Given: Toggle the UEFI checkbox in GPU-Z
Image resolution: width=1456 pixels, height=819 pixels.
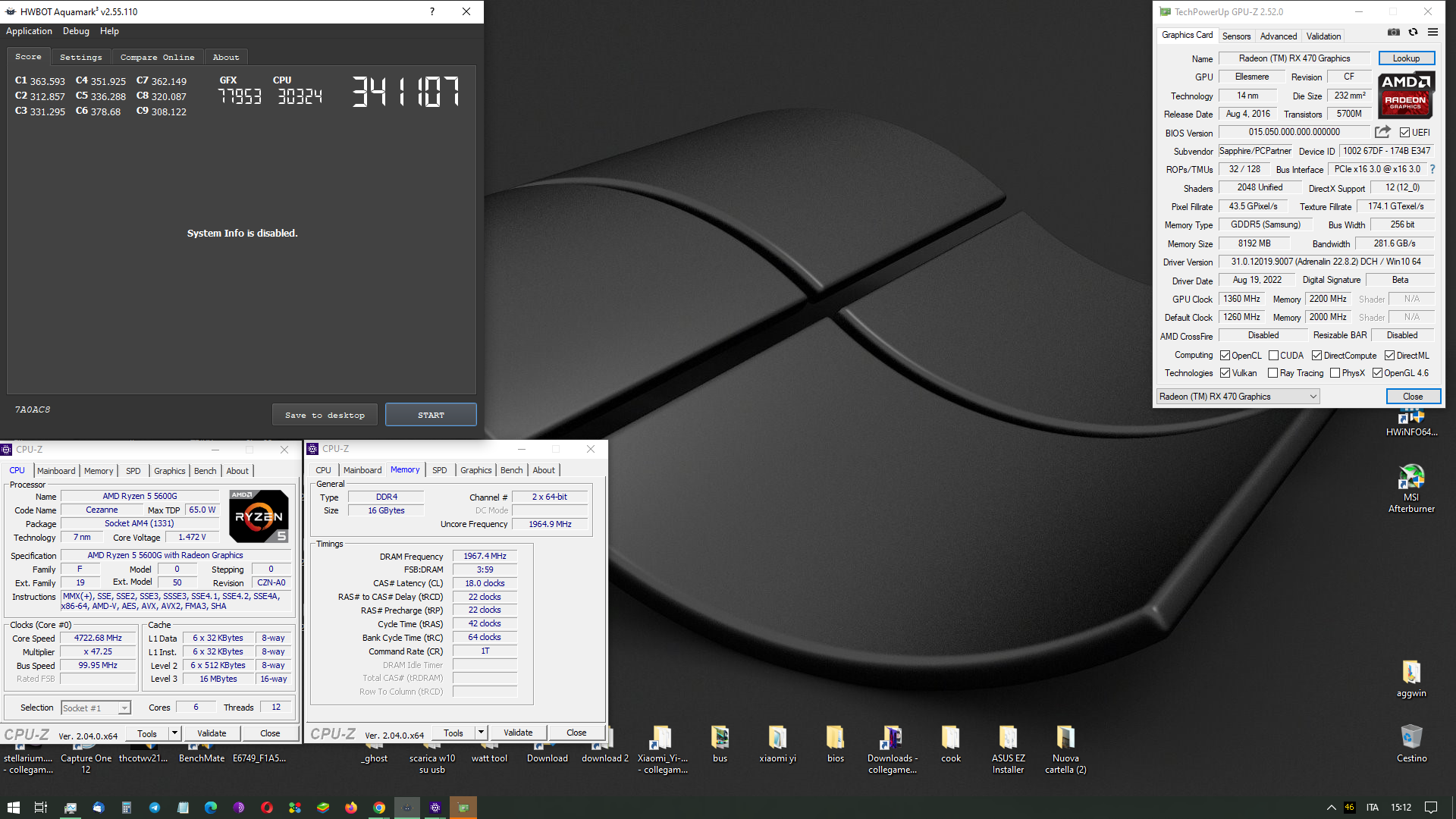Looking at the screenshot, I should coord(1404,133).
